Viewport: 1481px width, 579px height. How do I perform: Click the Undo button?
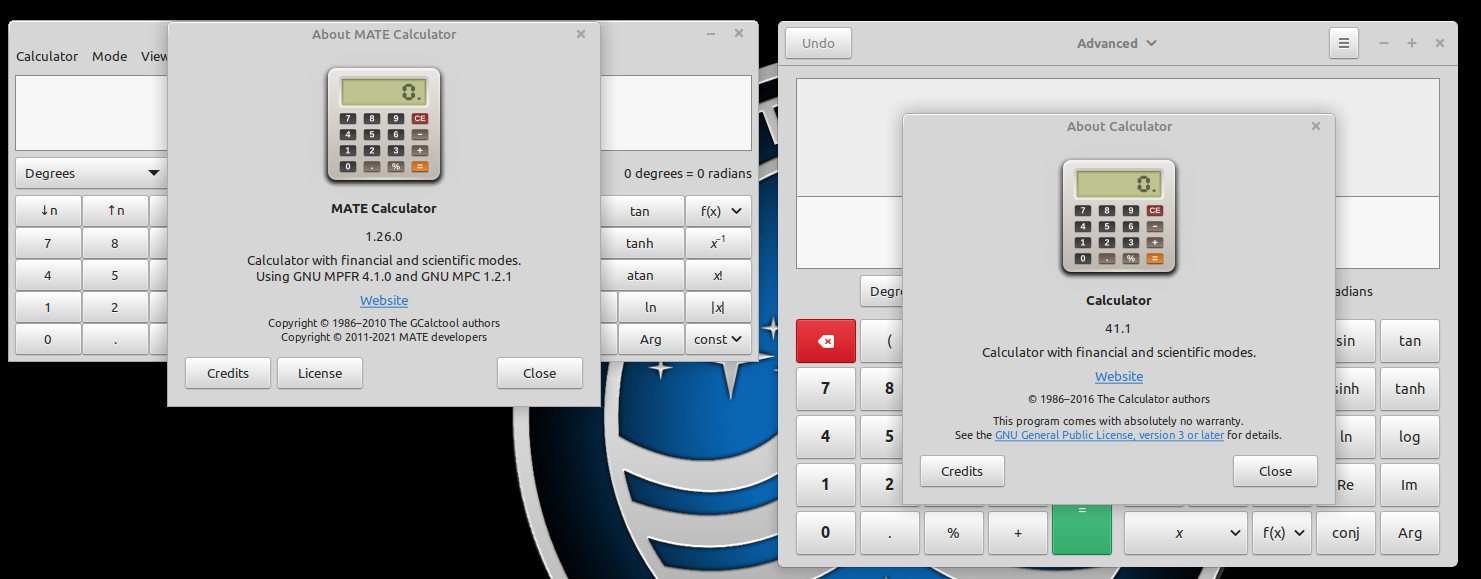[x=818, y=43]
